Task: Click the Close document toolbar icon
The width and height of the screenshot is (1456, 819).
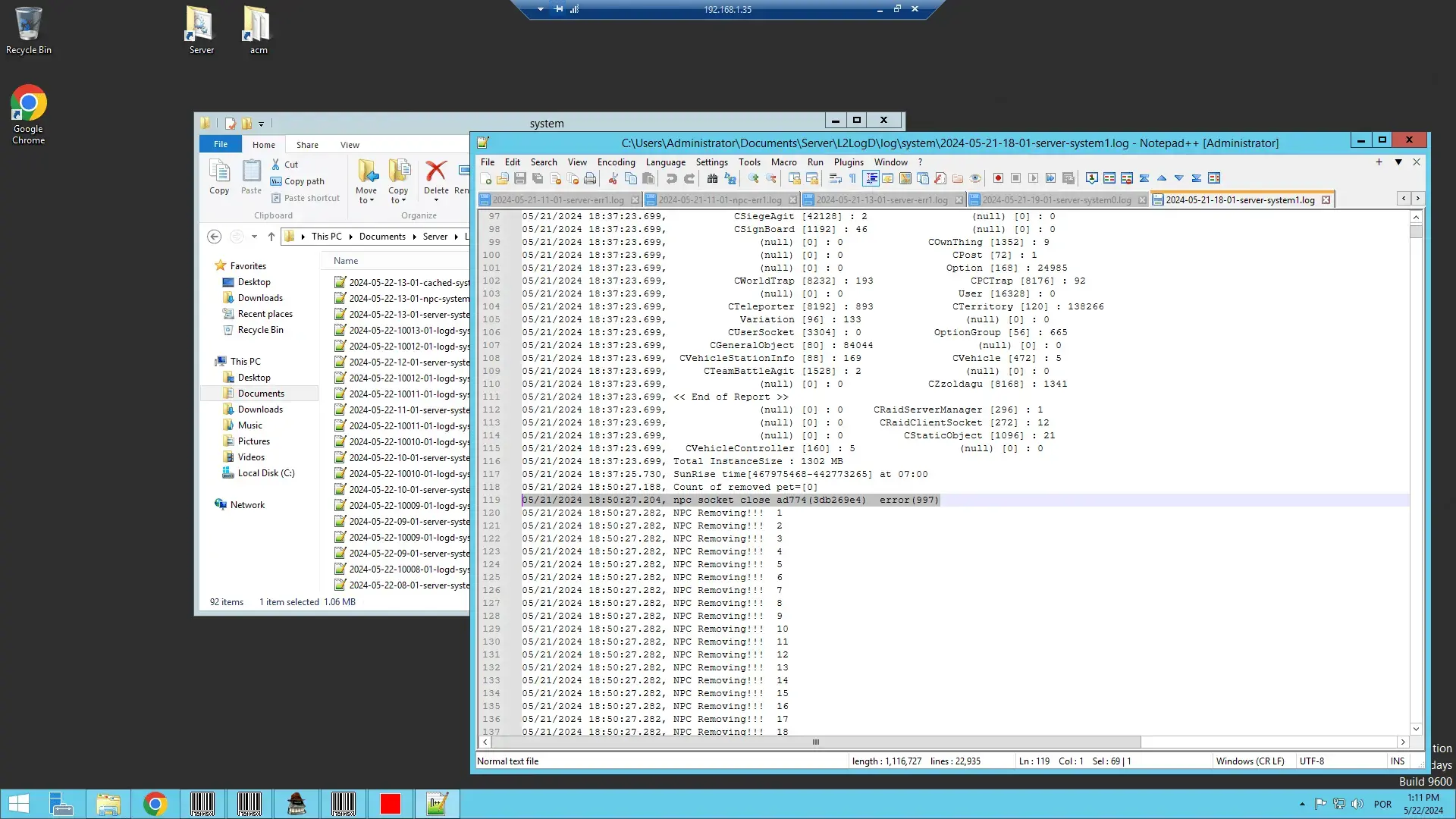Action: tap(556, 178)
